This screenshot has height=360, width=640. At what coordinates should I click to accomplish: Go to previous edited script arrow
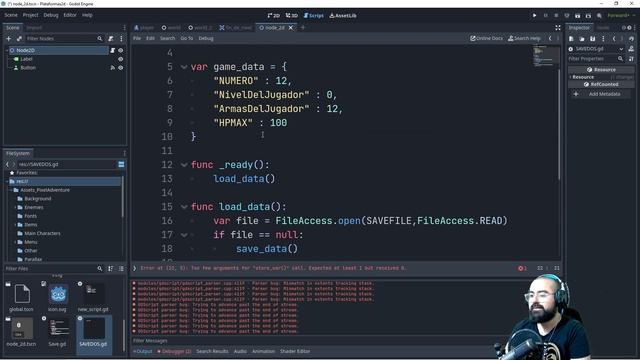550,38
